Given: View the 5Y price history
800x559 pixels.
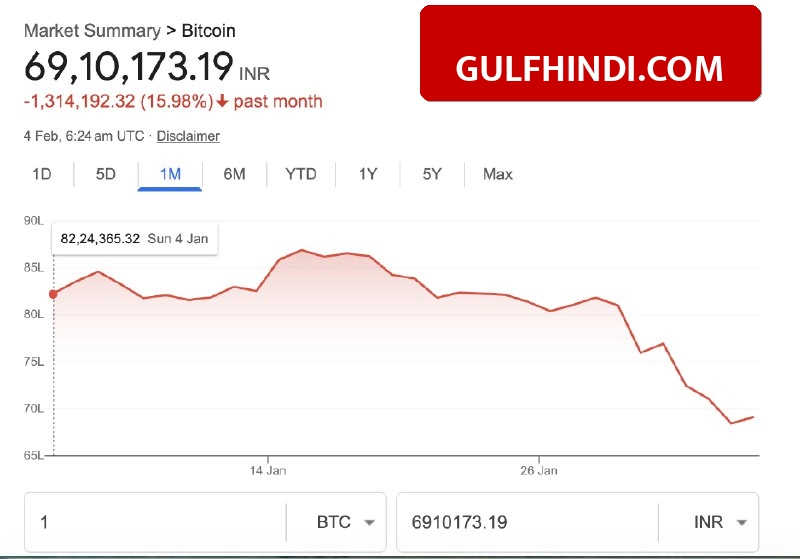Looking at the screenshot, I should coord(432,174).
